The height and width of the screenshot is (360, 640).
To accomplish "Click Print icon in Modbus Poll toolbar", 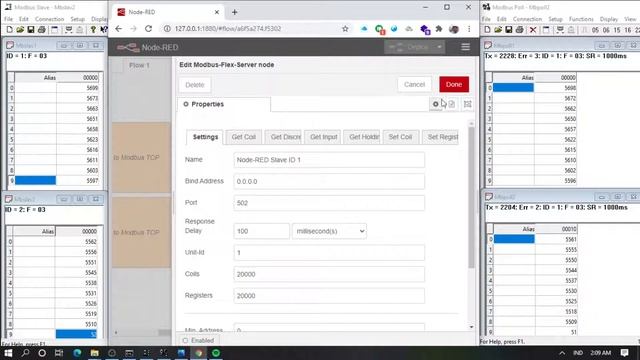I will (519, 29).
